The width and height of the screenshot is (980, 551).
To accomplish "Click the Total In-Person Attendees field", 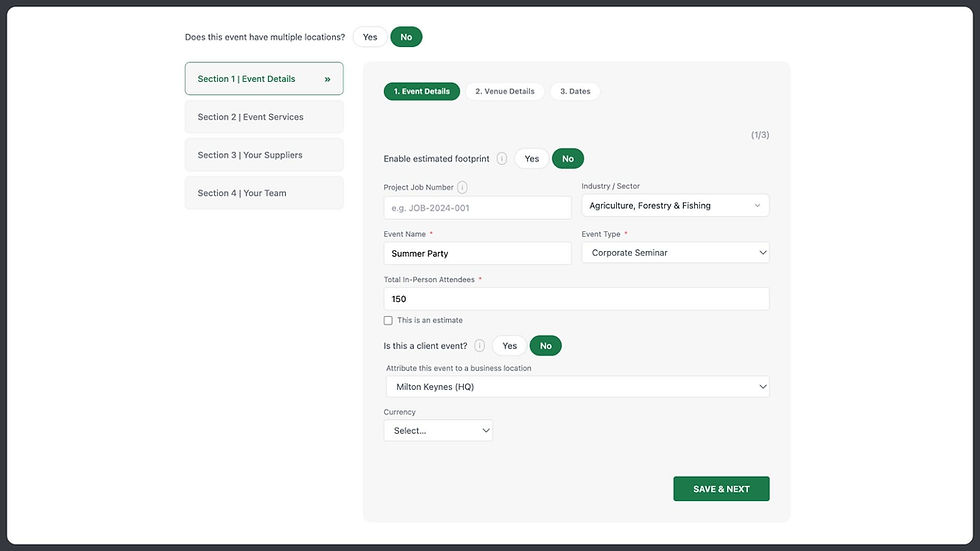I will [576, 299].
